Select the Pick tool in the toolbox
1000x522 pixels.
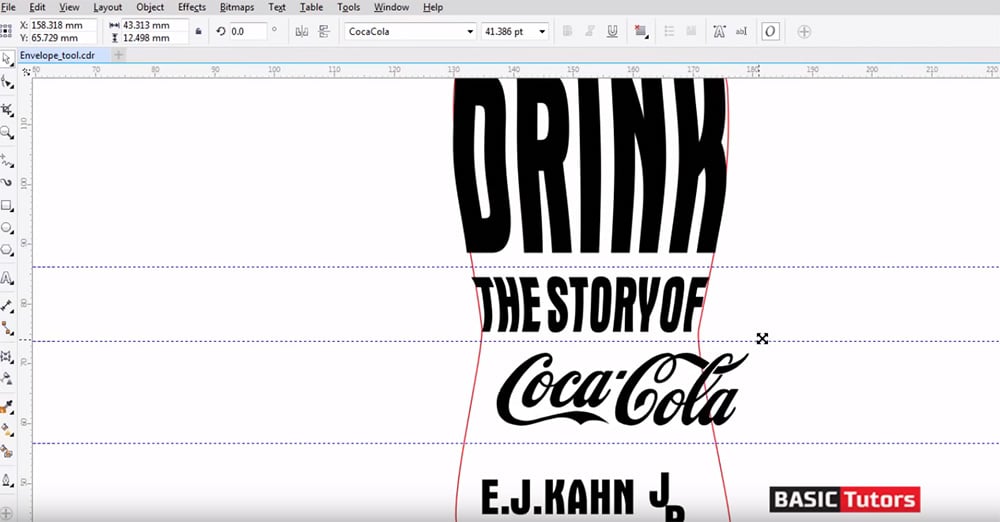[7, 59]
